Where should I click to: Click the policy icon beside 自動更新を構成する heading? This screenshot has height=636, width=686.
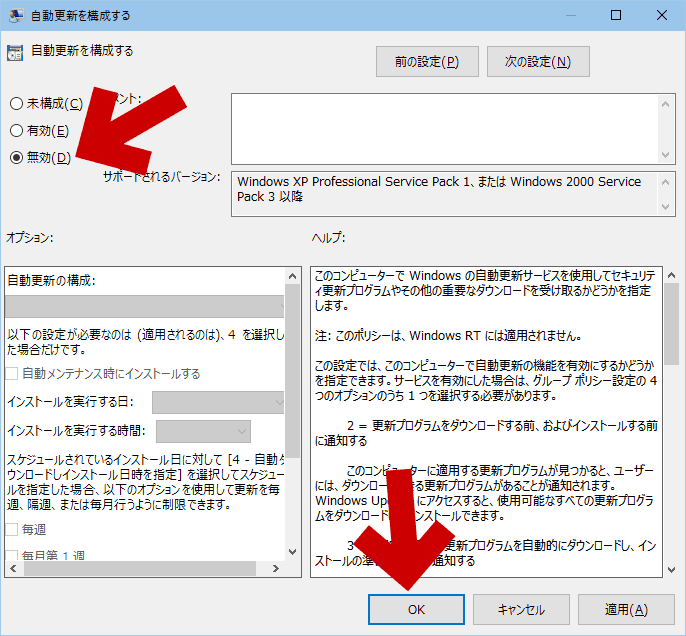[15, 53]
